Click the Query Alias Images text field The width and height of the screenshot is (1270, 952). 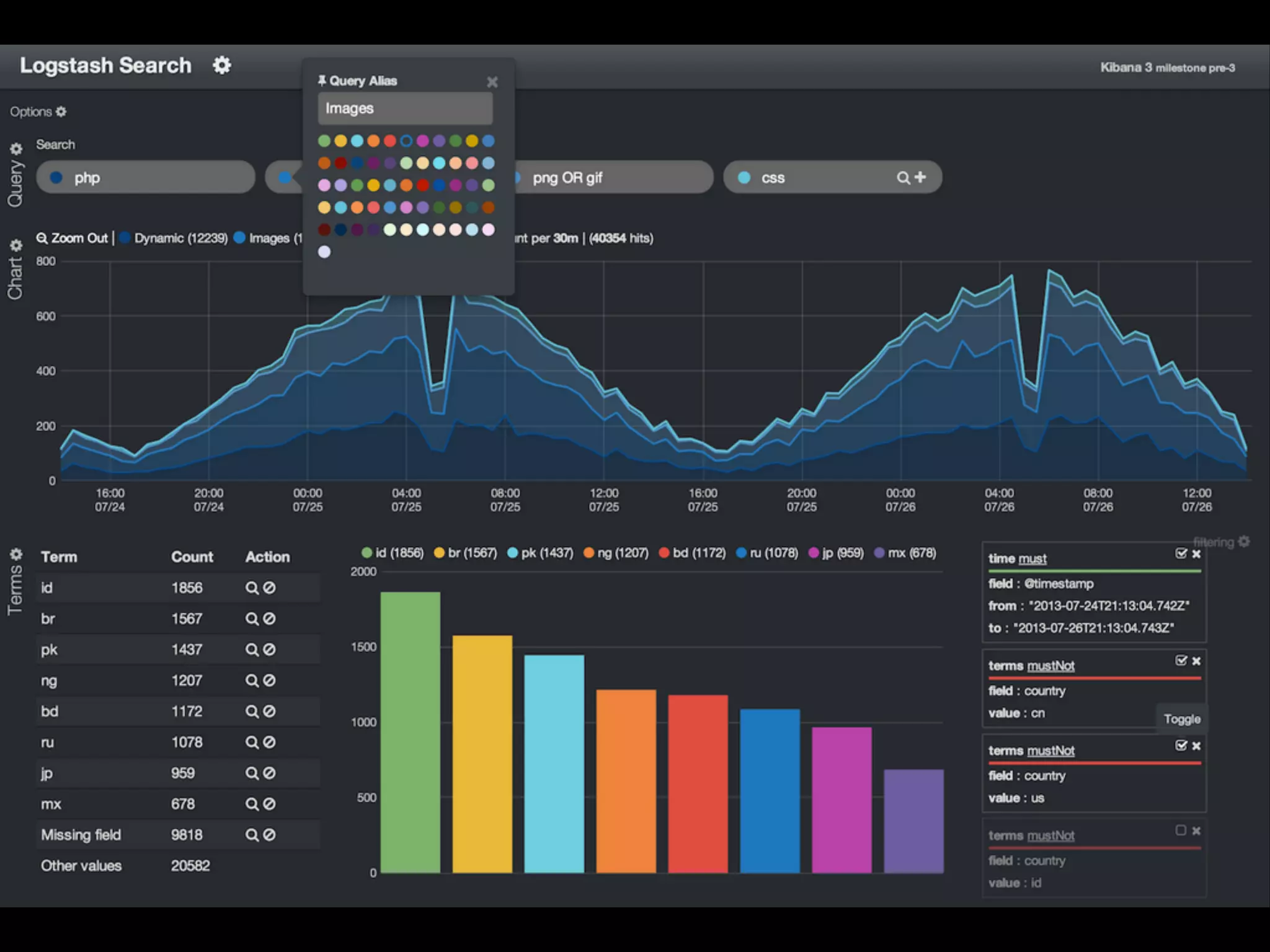pos(405,108)
